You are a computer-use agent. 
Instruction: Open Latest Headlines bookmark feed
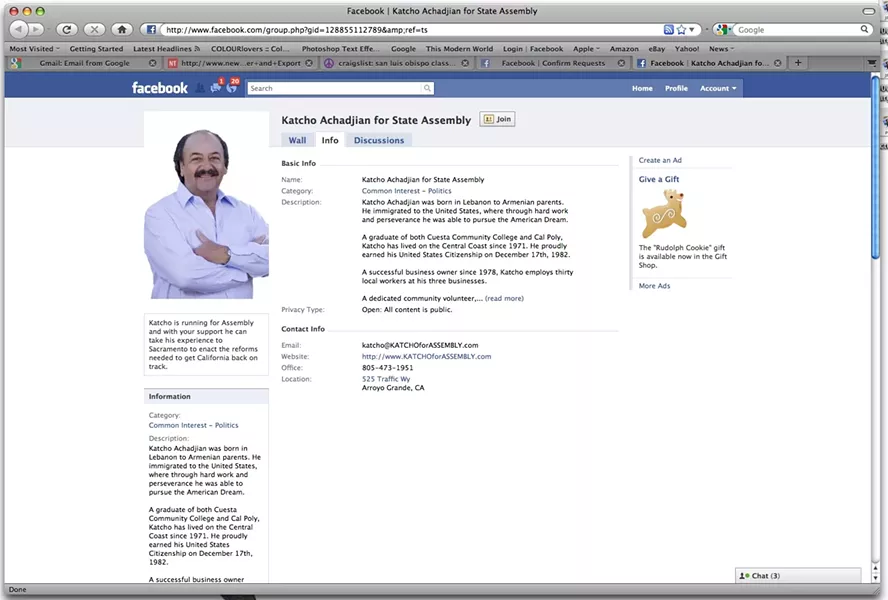click(x=166, y=49)
